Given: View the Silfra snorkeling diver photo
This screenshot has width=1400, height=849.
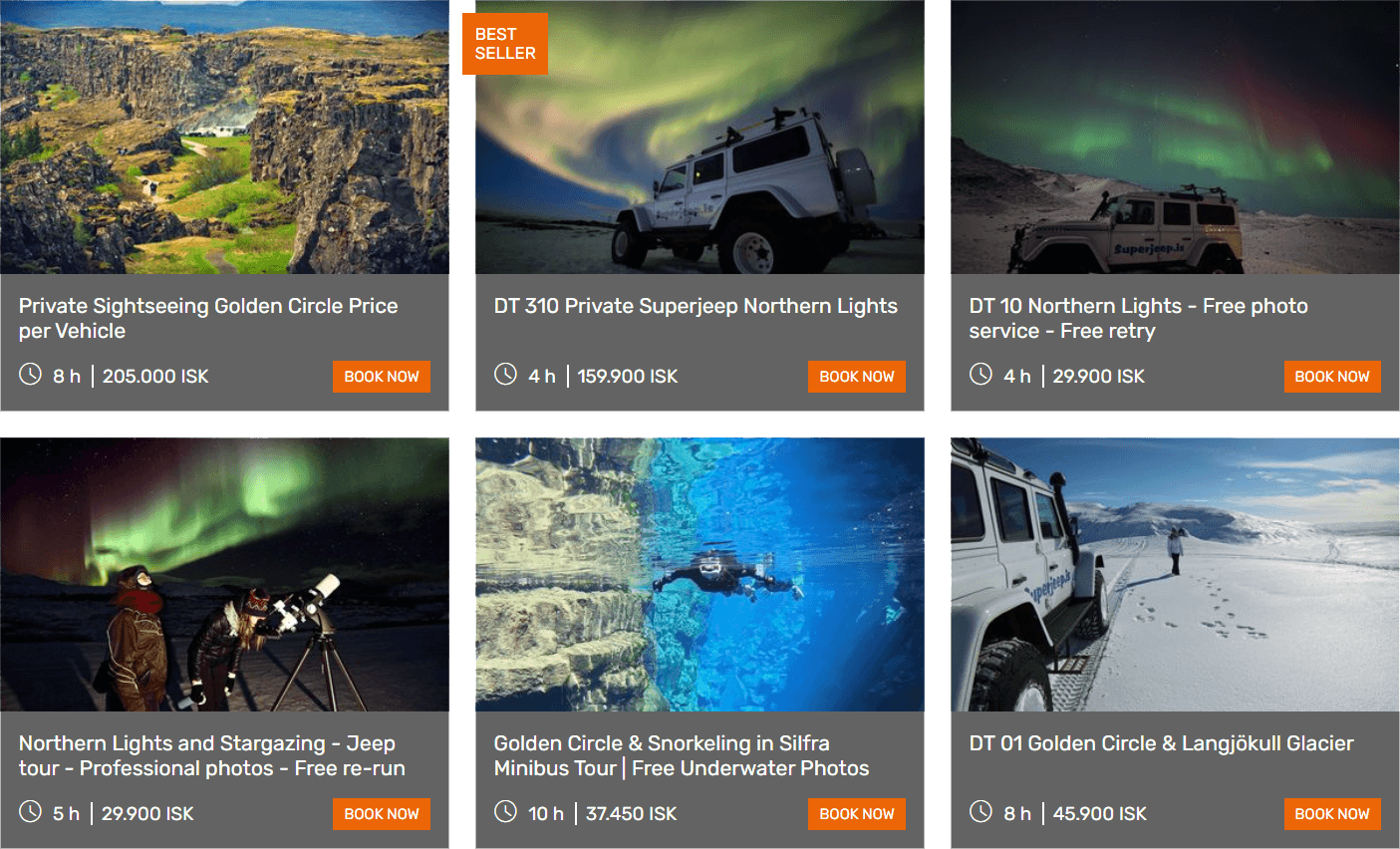Looking at the screenshot, I should [x=700, y=574].
